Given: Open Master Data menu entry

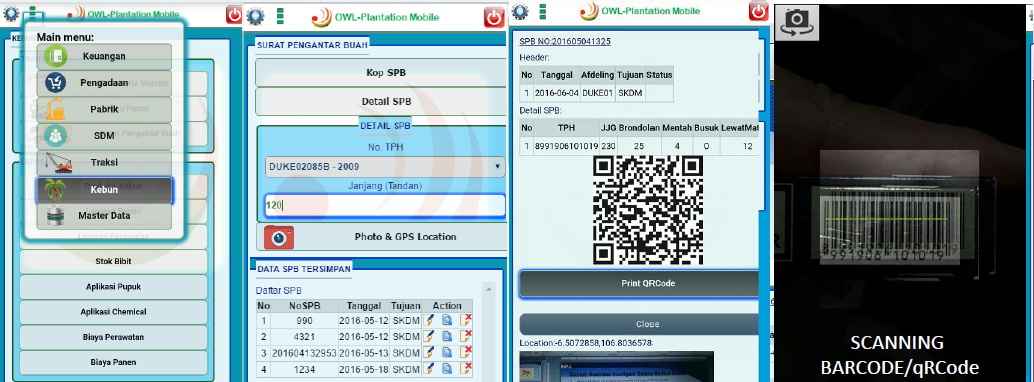Looking at the screenshot, I should pyautogui.click(x=104, y=216).
